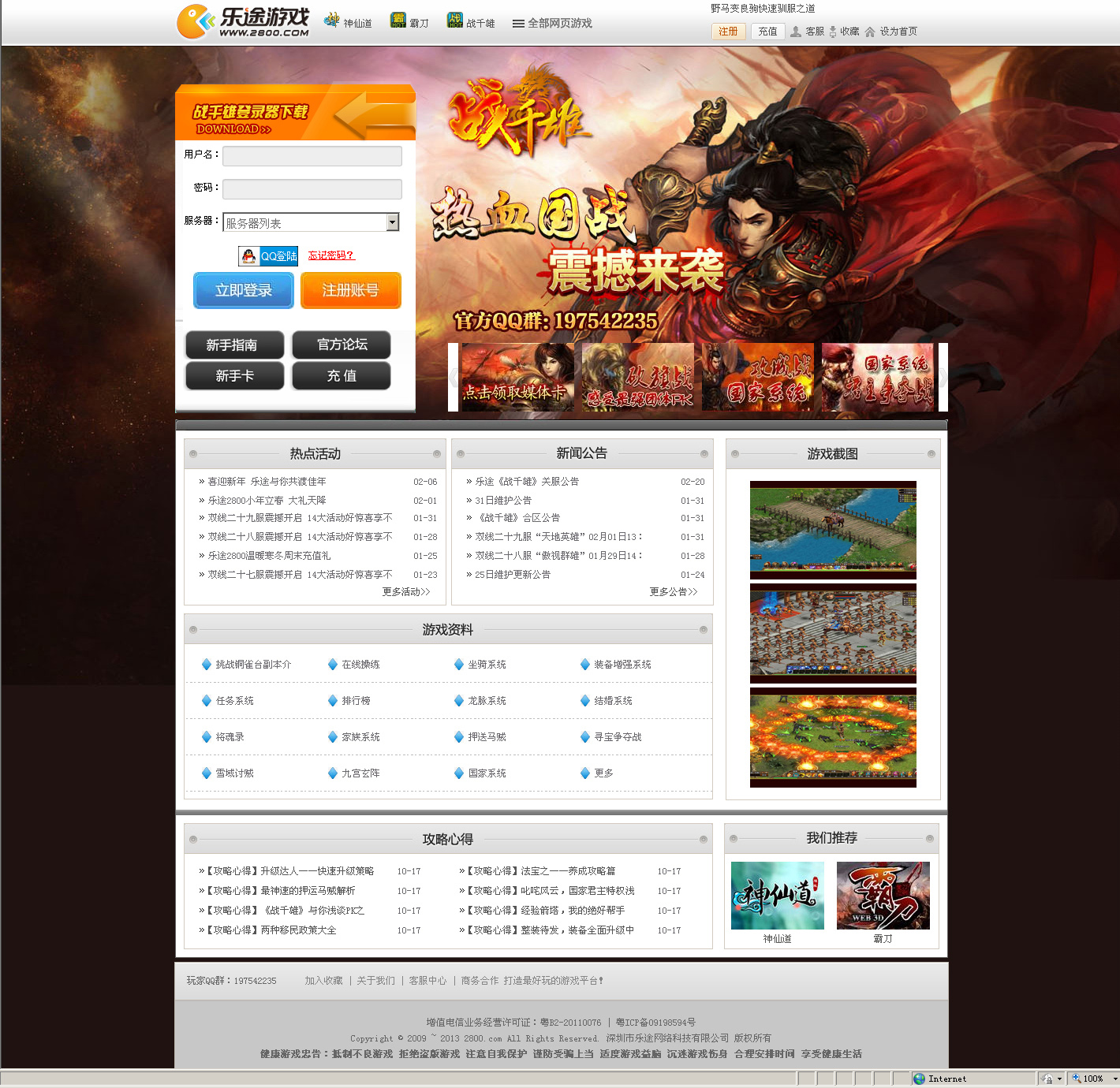Open the dark 充值 menu button
The image size is (1120, 1088).
tap(342, 376)
